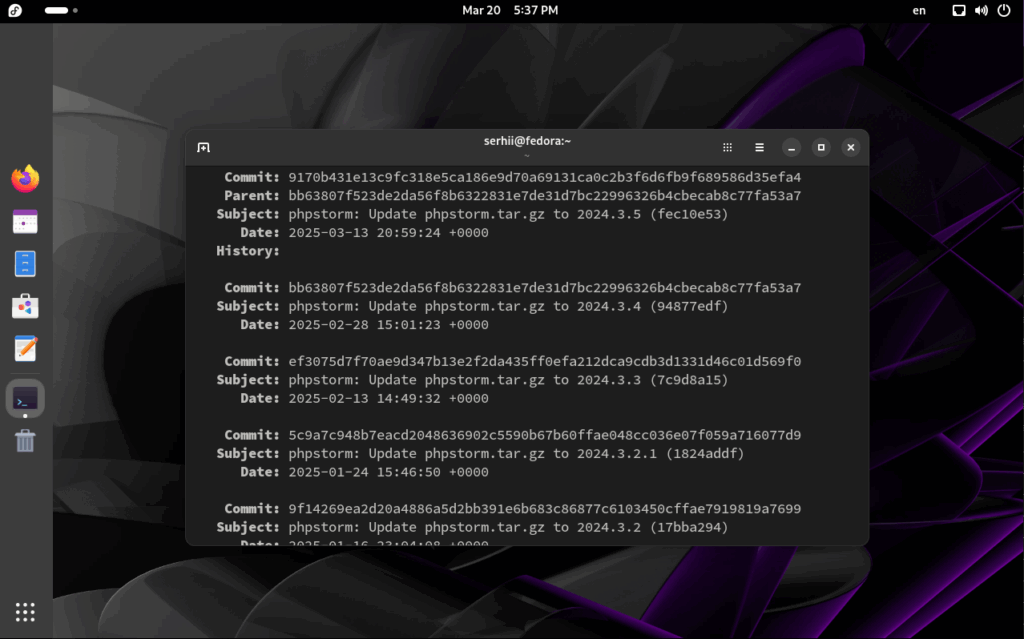Click the network status icon in top bar
The image size is (1024, 639).
coord(959,10)
